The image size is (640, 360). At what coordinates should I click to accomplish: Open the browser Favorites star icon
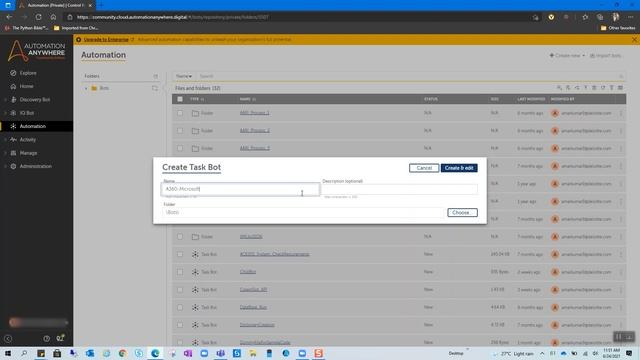click(585, 17)
